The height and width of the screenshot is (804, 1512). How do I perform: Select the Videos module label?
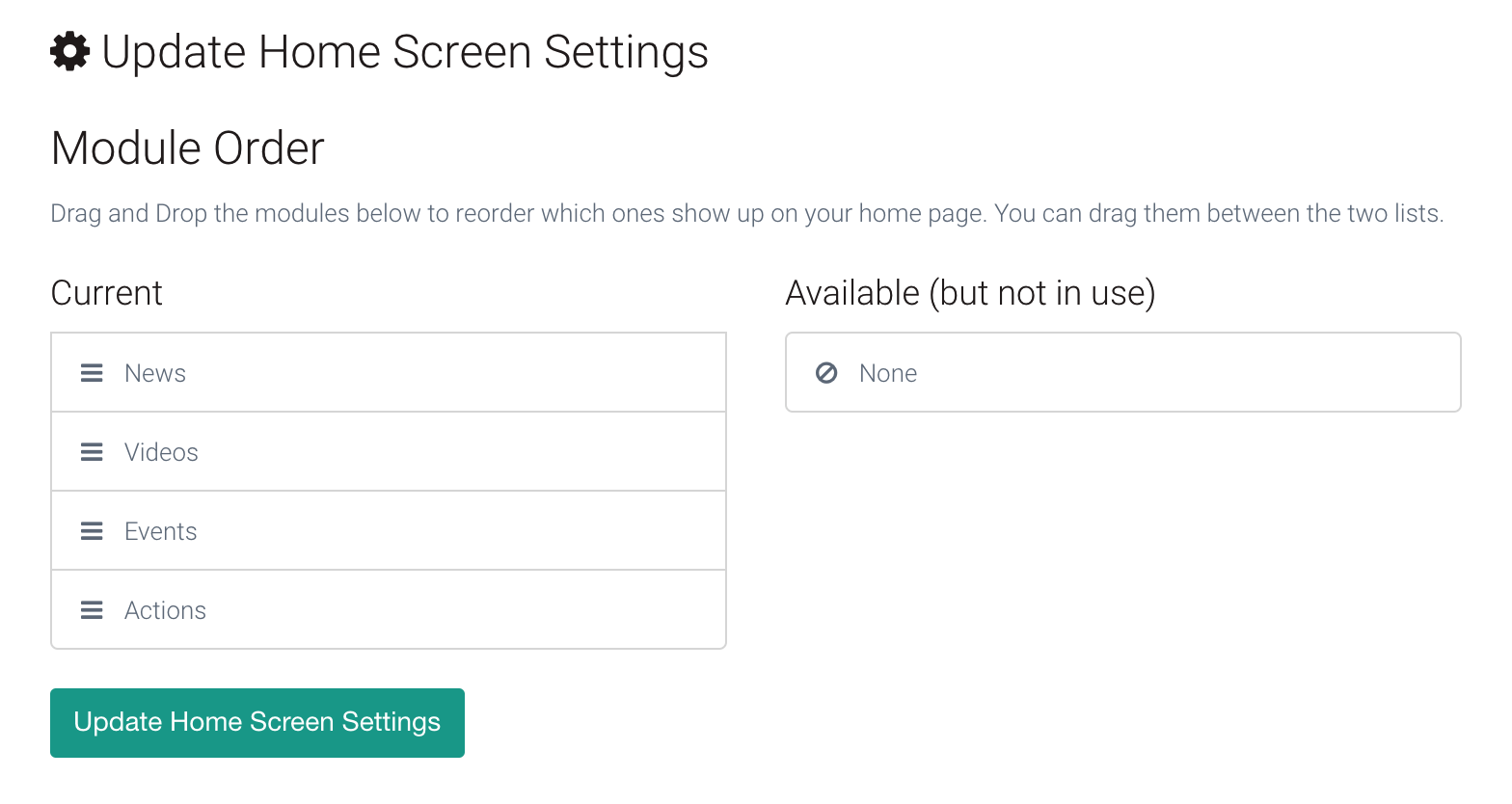[x=161, y=452]
